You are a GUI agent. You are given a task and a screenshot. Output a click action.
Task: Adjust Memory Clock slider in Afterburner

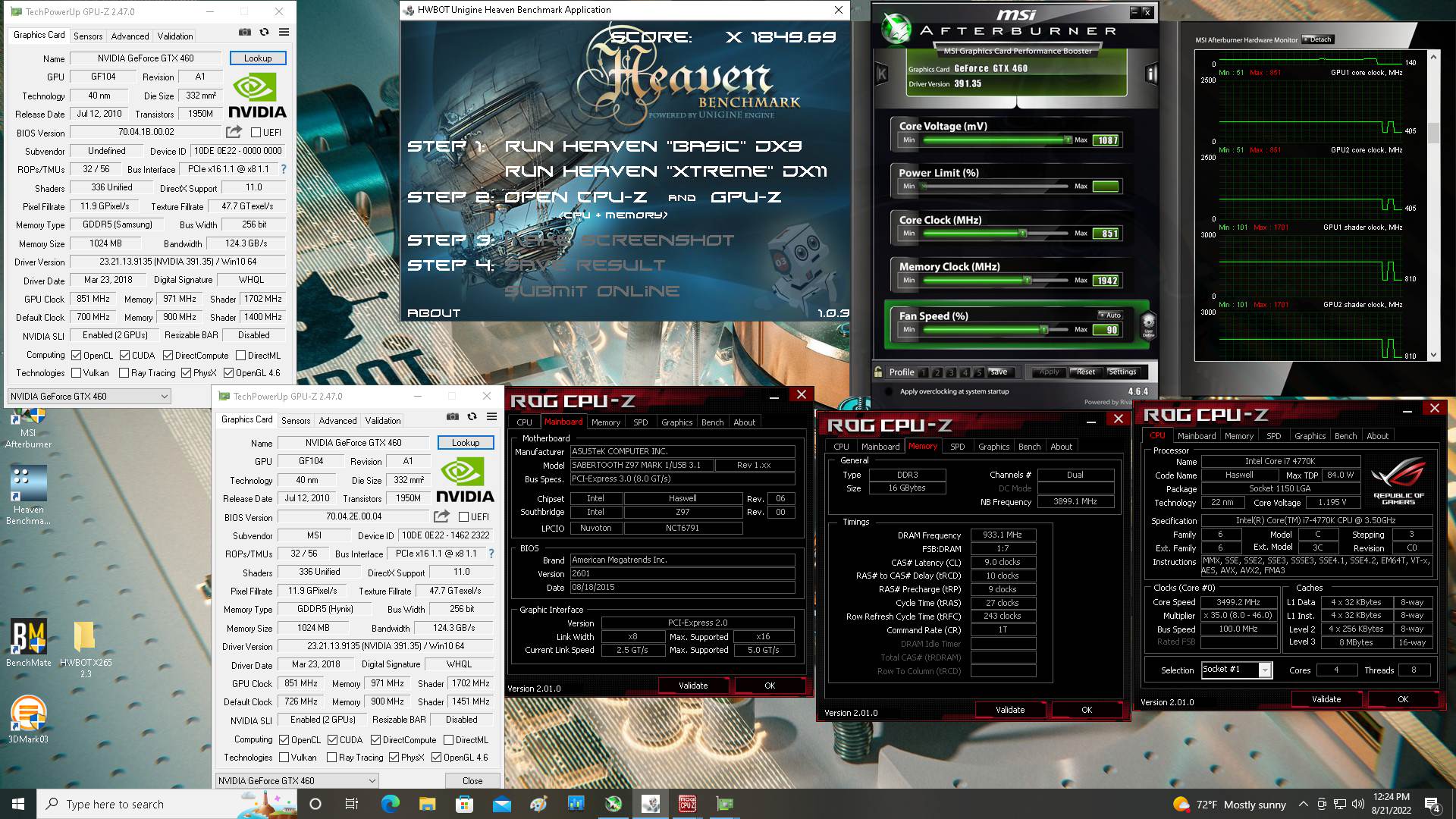point(996,281)
